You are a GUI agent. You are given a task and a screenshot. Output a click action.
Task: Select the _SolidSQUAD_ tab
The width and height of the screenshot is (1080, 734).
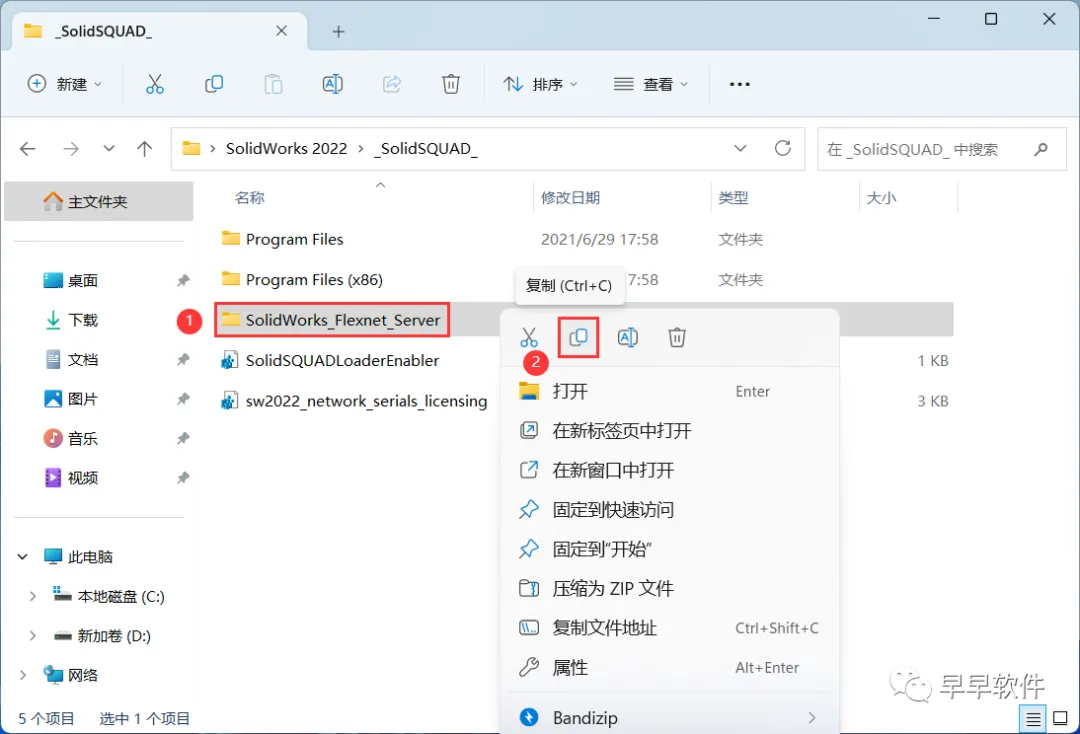160,32
